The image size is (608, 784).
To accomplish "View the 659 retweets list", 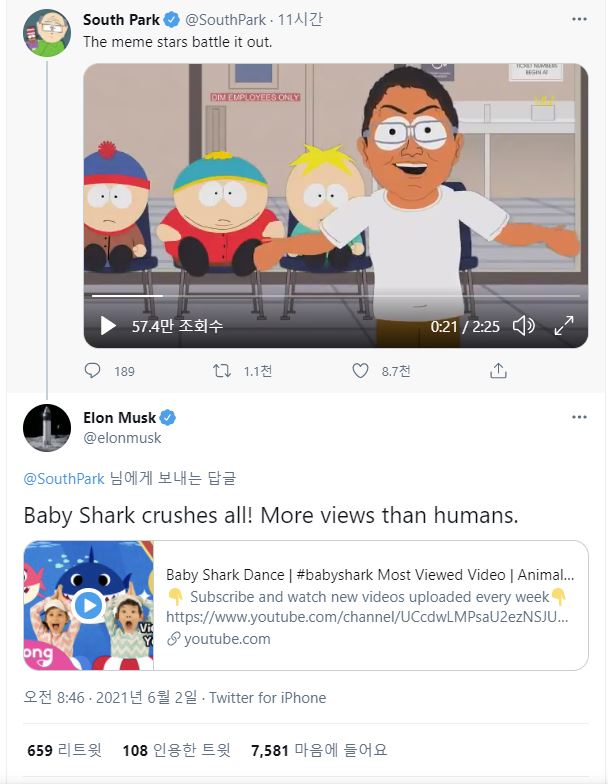I will pyautogui.click(x=55, y=750).
